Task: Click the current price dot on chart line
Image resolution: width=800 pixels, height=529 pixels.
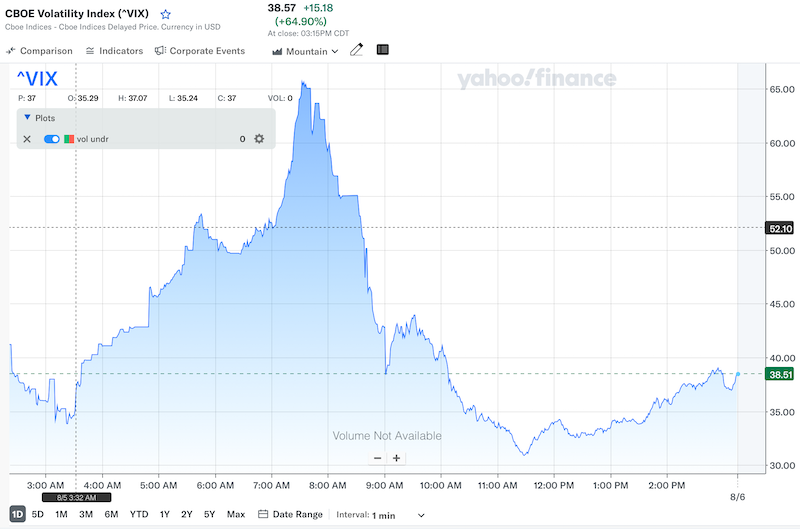Action: point(738,374)
